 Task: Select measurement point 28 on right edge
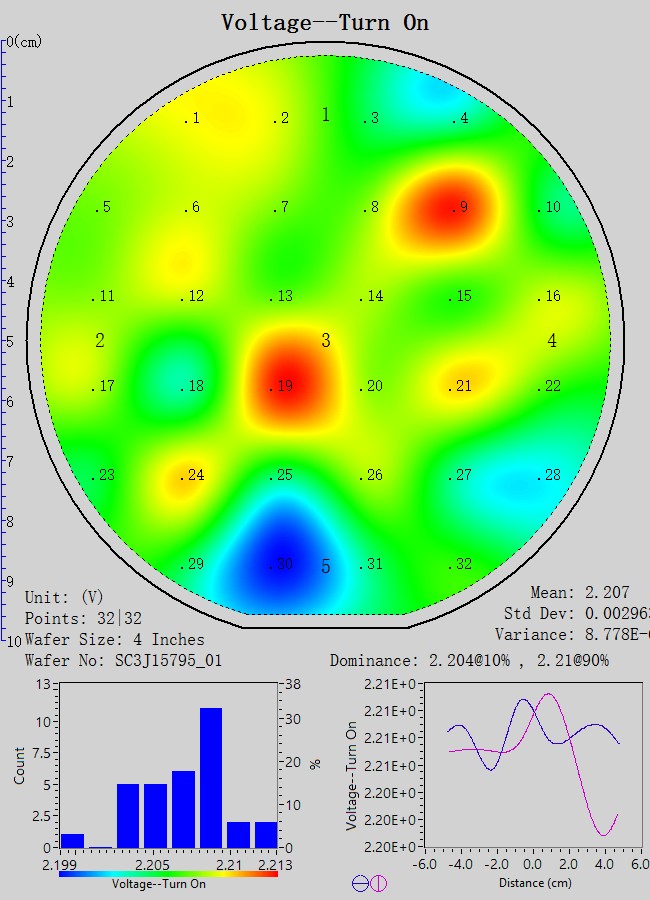pyautogui.click(x=549, y=475)
